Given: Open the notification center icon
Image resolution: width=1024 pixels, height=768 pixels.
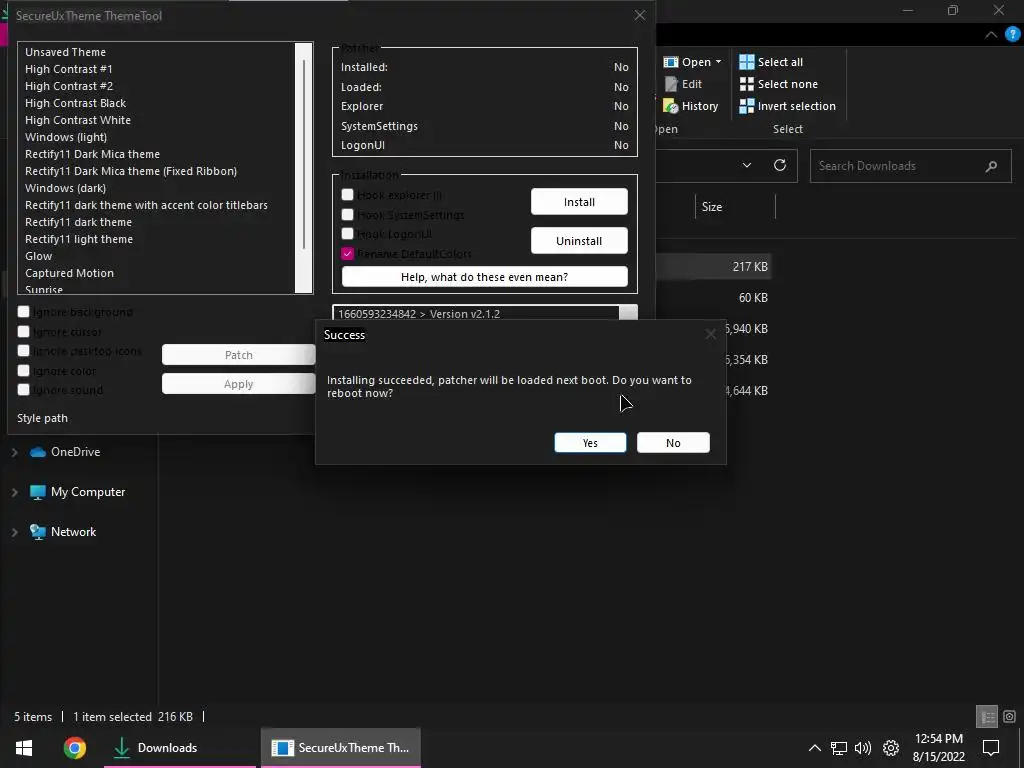Looking at the screenshot, I should pyautogui.click(x=991, y=748).
